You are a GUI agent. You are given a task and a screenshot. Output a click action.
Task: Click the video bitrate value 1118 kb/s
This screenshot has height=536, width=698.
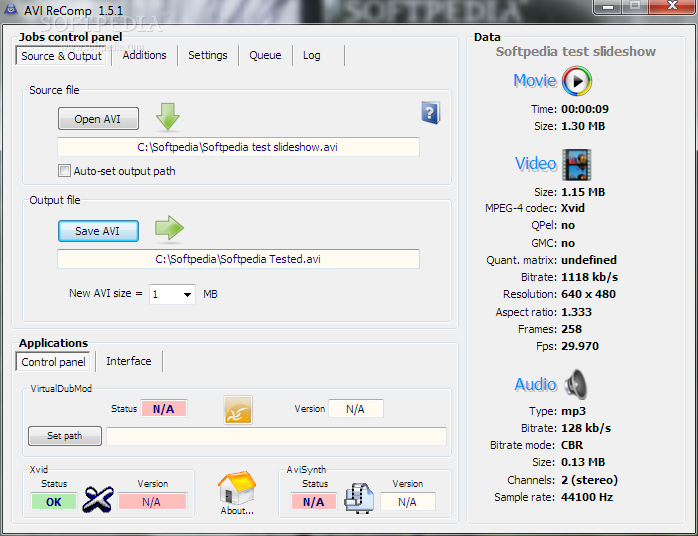pyautogui.click(x=589, y=277)
